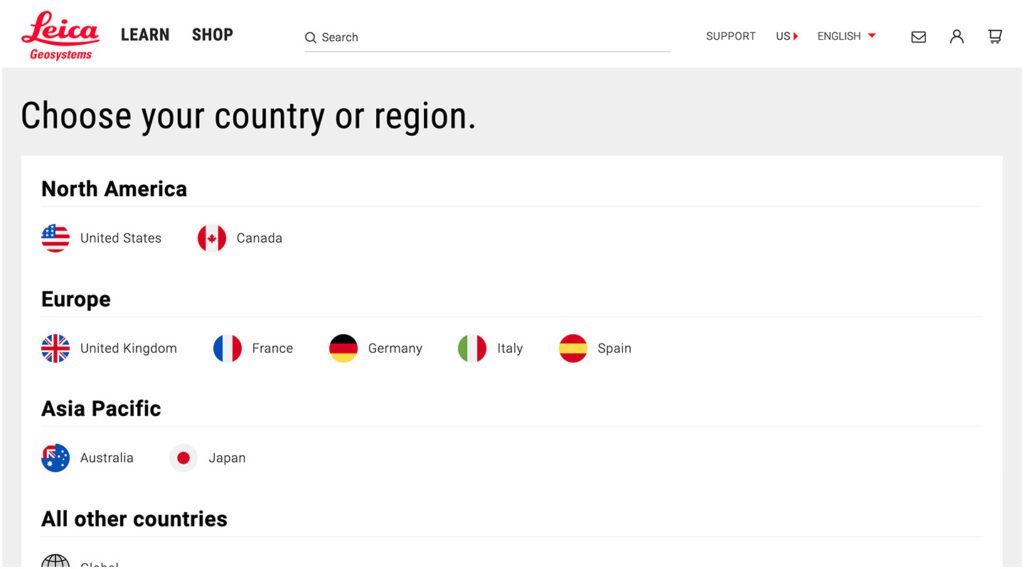Click the Search input field
The height and width of the screenshot is (569, 1024).
[487, 37]
